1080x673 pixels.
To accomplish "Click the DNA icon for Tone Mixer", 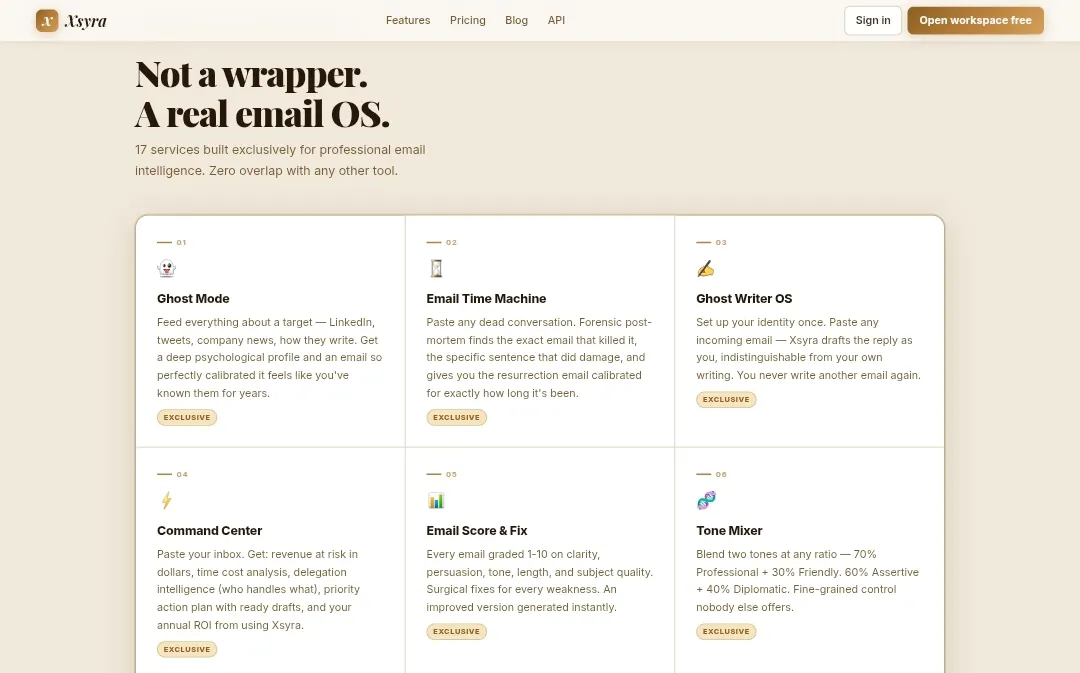I will pos(706,500).
